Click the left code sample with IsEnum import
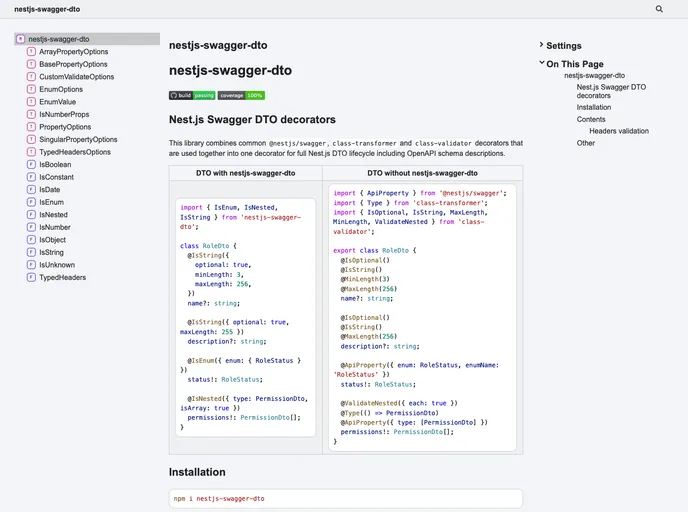Image resolution: width=688 pixels, height=512 pixels. [246, 317]
